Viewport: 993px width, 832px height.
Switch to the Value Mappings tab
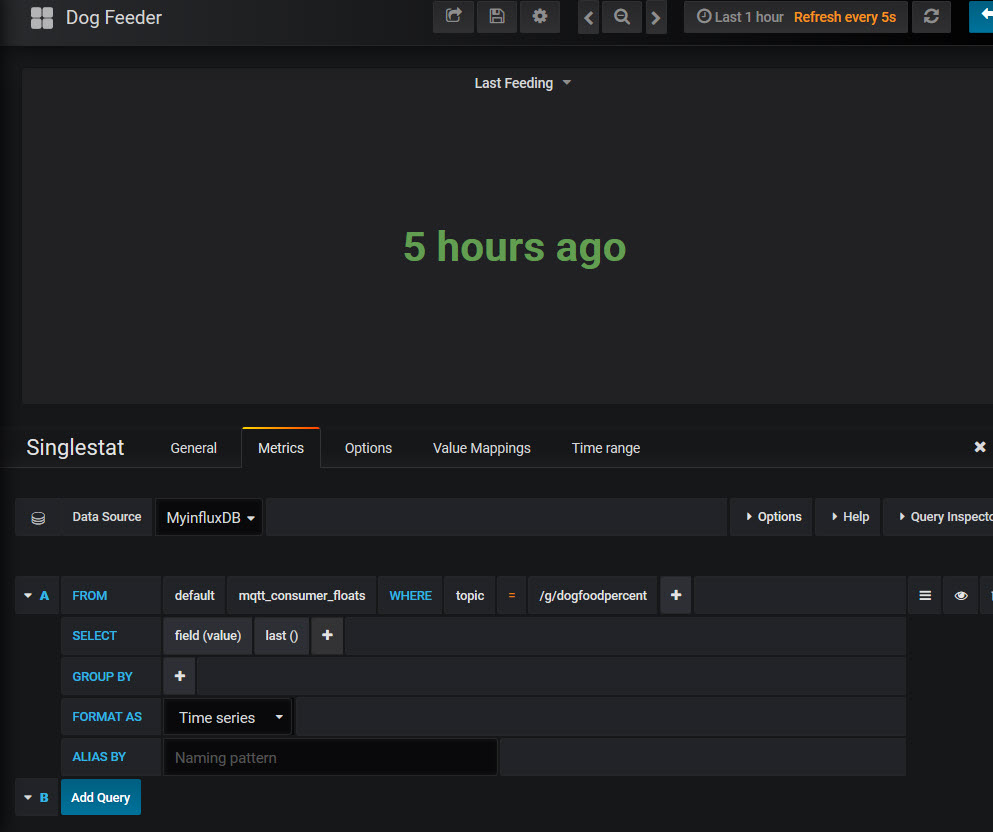pos(481,447)
